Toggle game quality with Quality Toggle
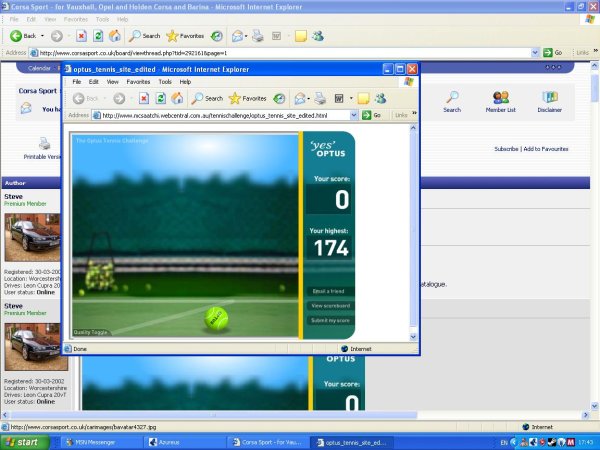 coord(90,332)
